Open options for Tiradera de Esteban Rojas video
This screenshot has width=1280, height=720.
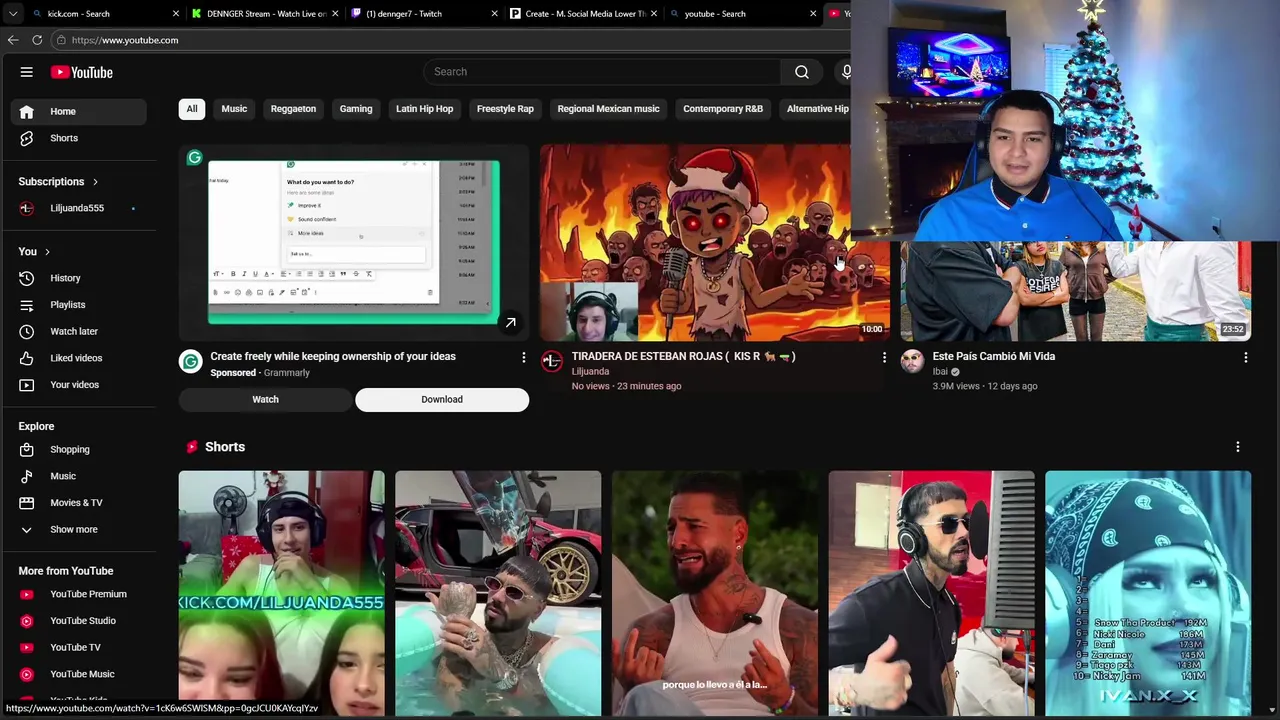coord(884,357)
